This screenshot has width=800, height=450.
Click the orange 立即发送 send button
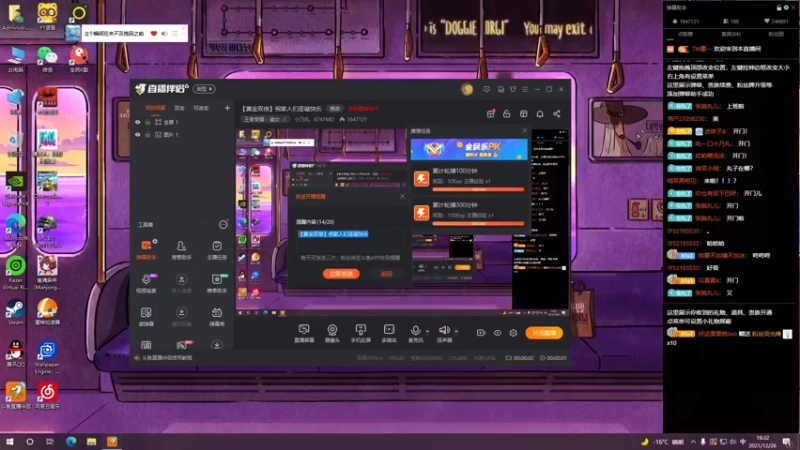pyautogui.click(x=341, y=274)
